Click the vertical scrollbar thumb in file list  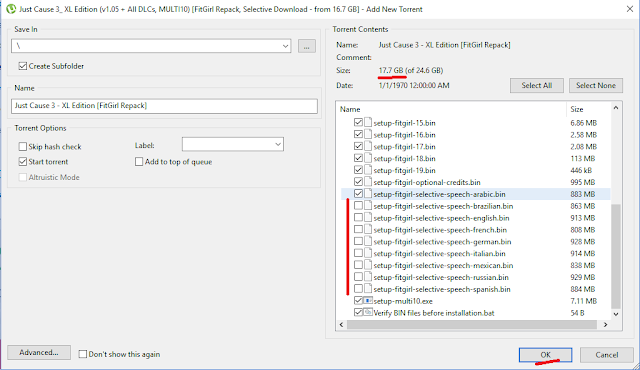coord(616,256)
